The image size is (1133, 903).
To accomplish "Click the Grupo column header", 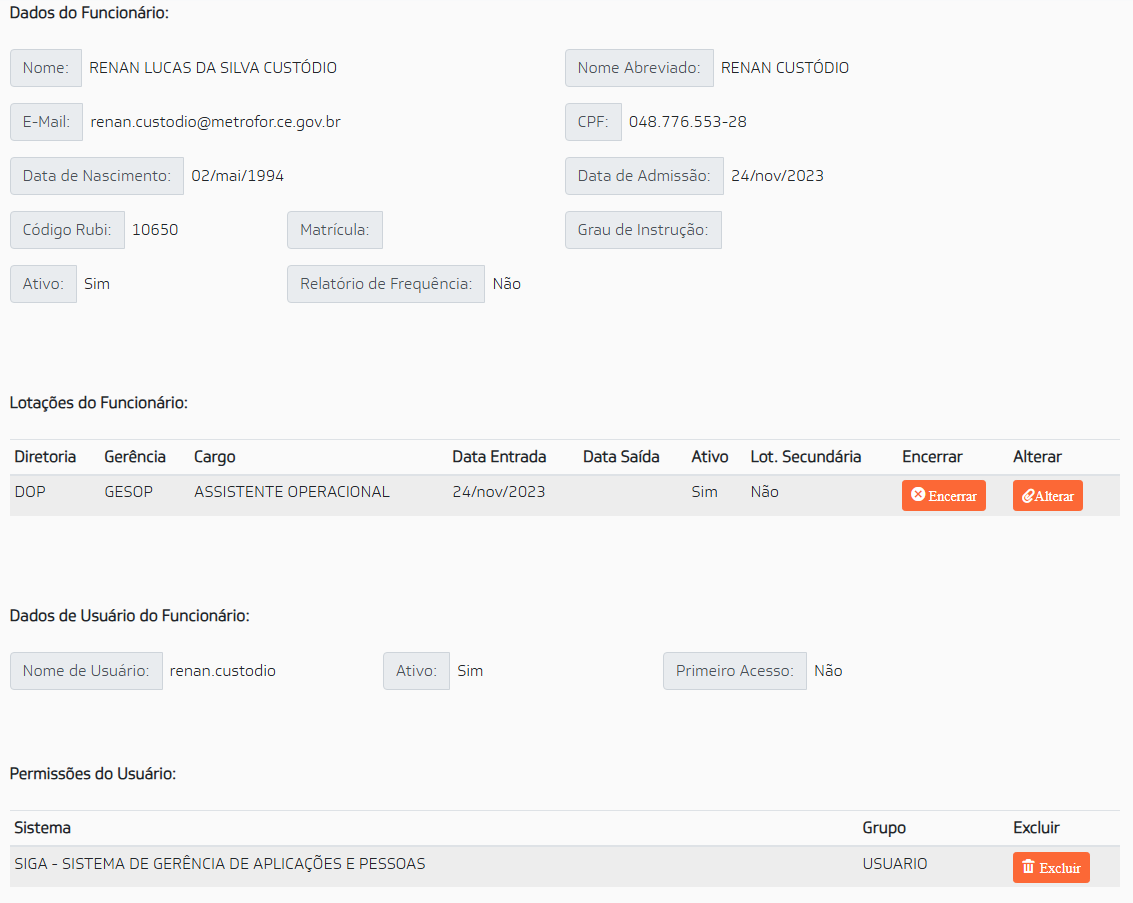I will tap(884, 828).
